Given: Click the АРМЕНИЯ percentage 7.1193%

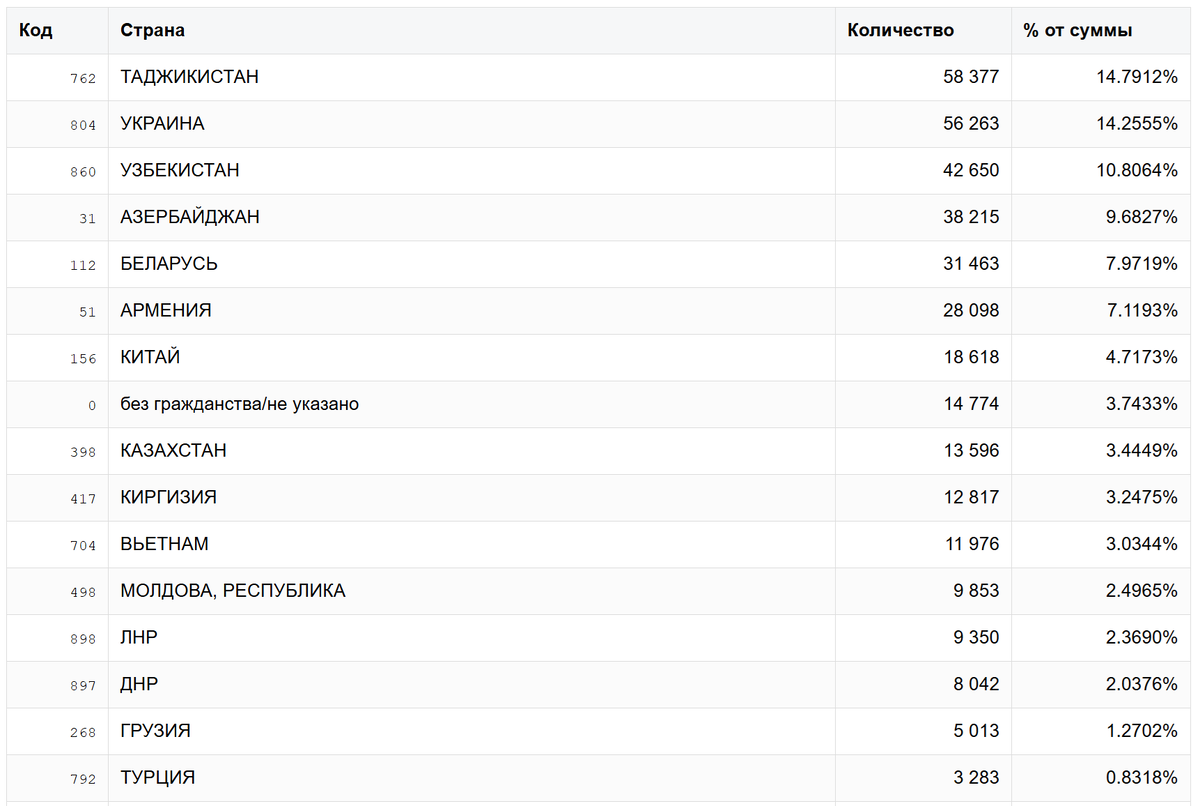Looking at the screenshot, I should pos(1141,311).
